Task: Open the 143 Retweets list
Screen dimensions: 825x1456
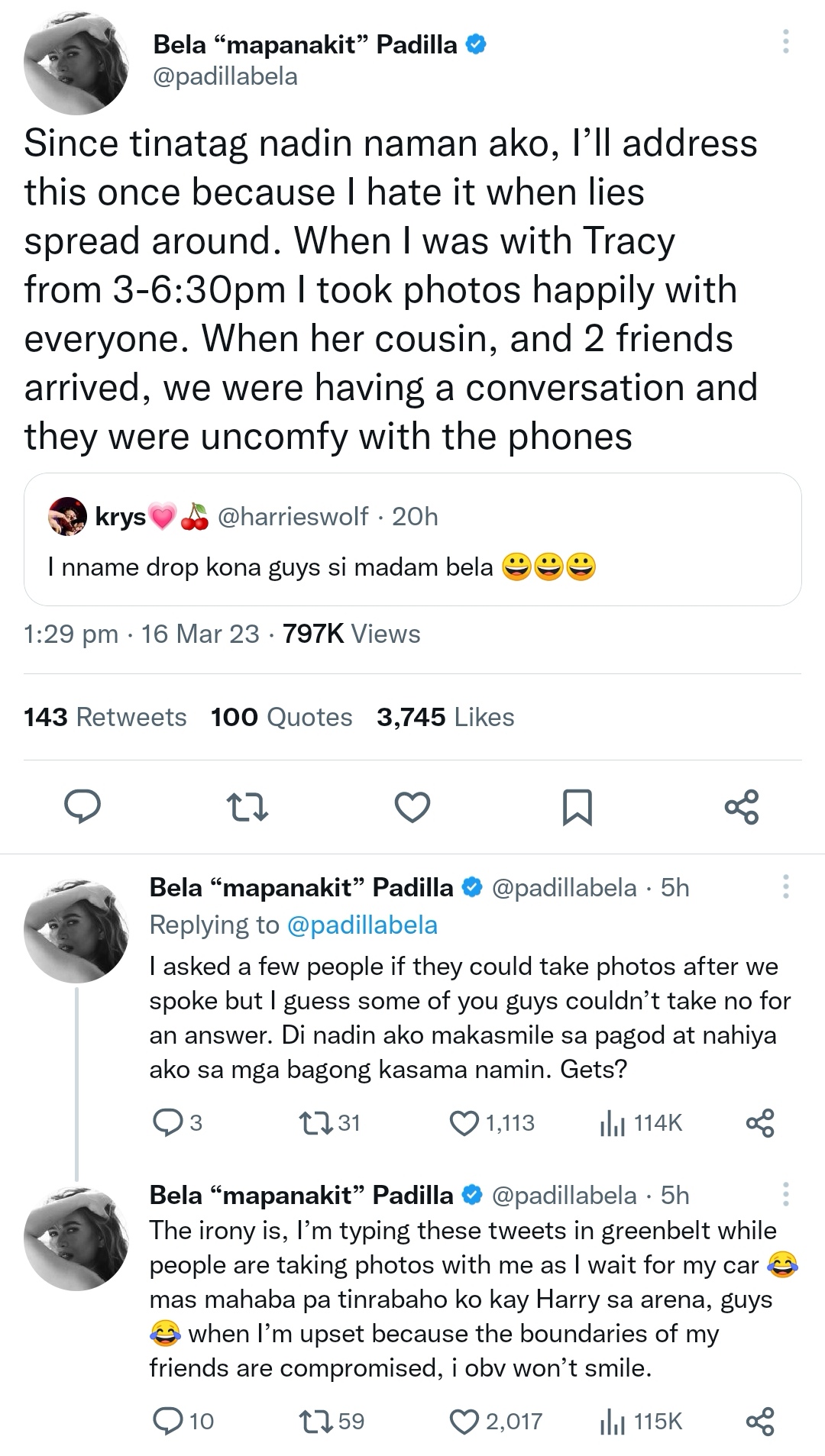Action: point(105,717)
